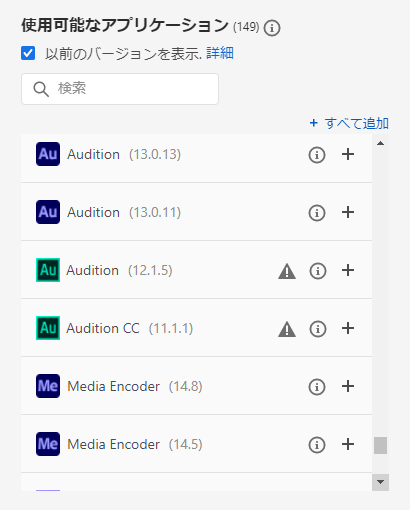The height and width of the screenshot is (510, 410).
Task: Select the Media Encoder (14.8) row text
Action: click(135, 386)
